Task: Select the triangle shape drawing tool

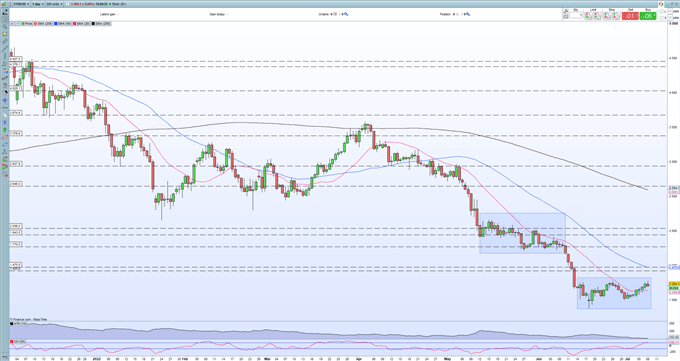Action: 5,151
